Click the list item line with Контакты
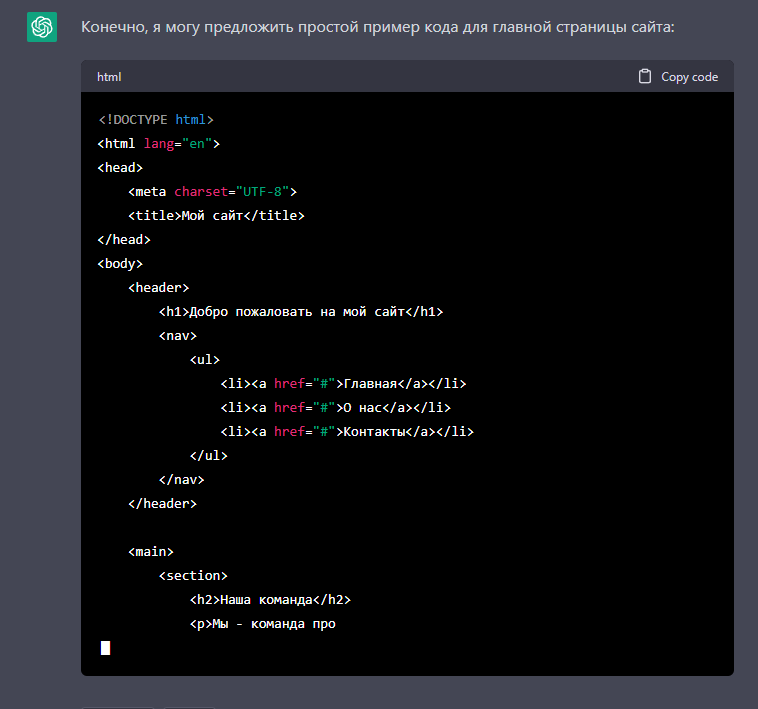This screenshot has height=709, width=758. tap(347, 432)
